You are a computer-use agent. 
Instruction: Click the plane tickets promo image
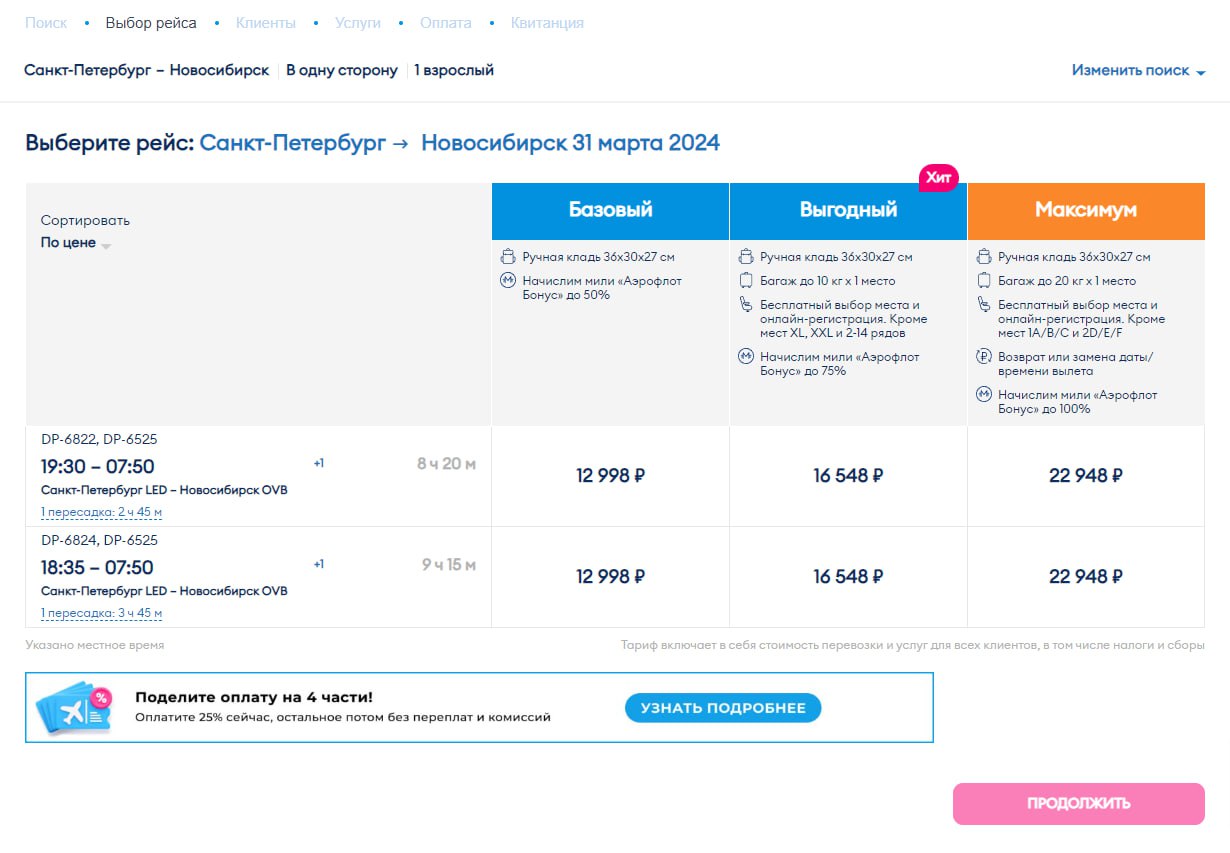(x=74, y=709)
